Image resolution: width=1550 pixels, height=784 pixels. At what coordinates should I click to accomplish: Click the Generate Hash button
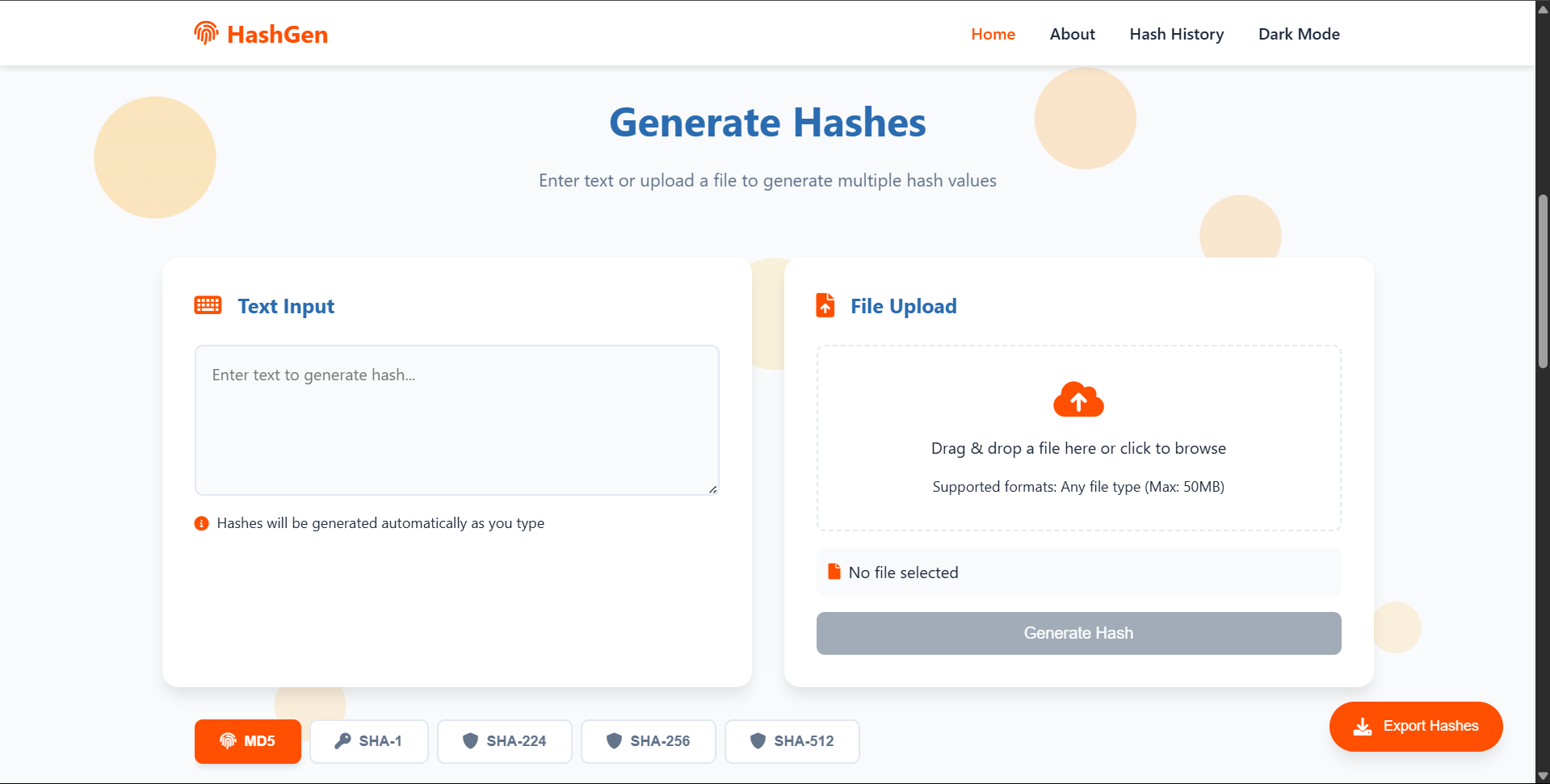pyautogui.click(x=1078, y=633)
